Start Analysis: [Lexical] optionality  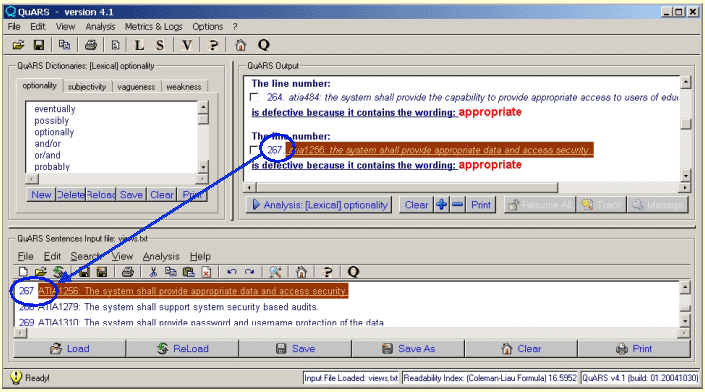(319, 205)
